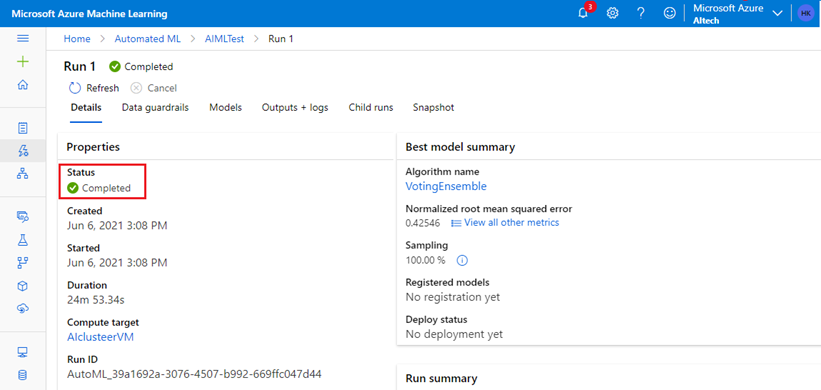Toggle the hamburger navigation menu

pos(23,39)
